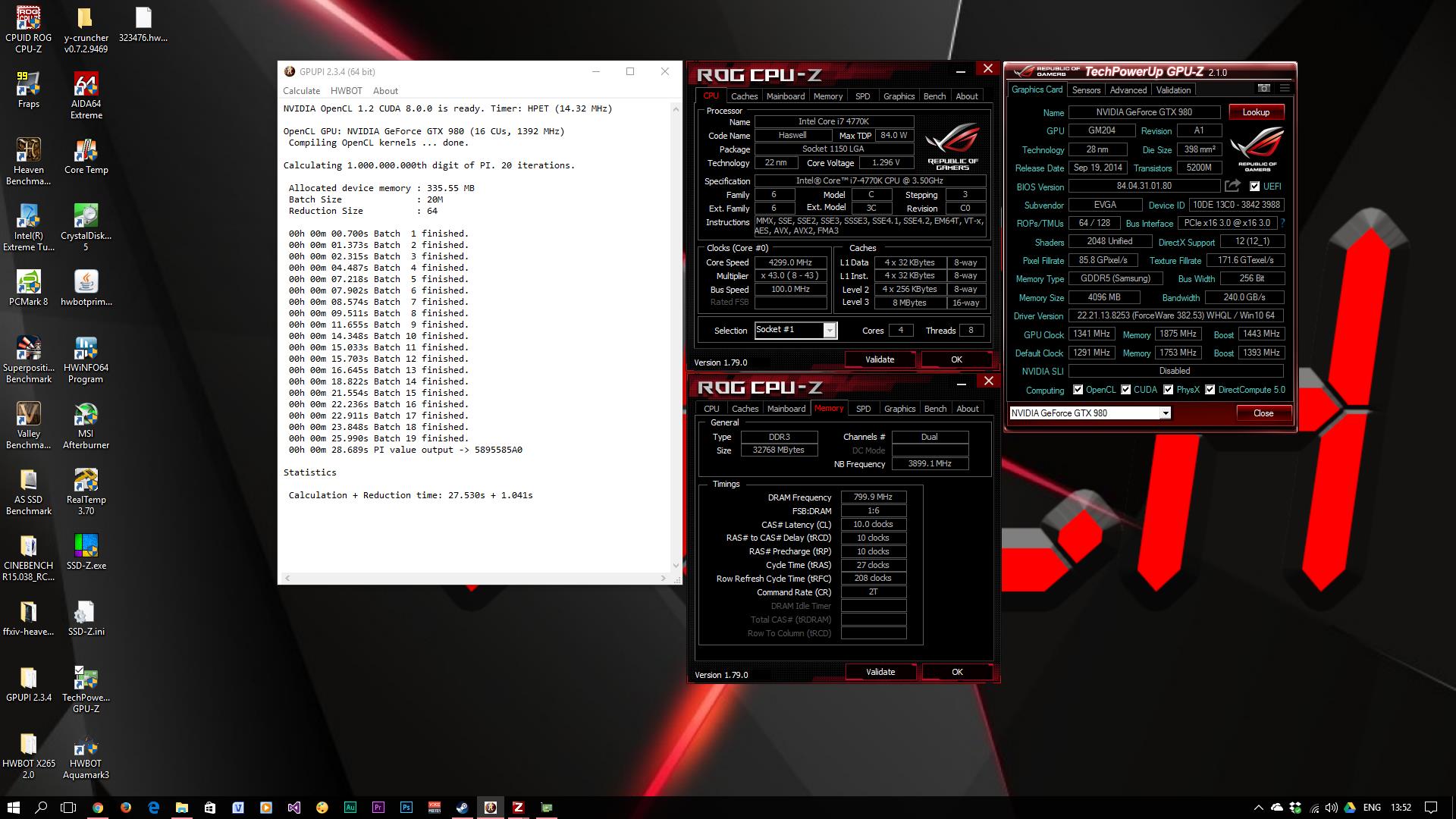Viewport: 1456px width, 819px height.
Task: Click OK in the CPU-Z memory timings window
Action: click(x=957, y=672)
